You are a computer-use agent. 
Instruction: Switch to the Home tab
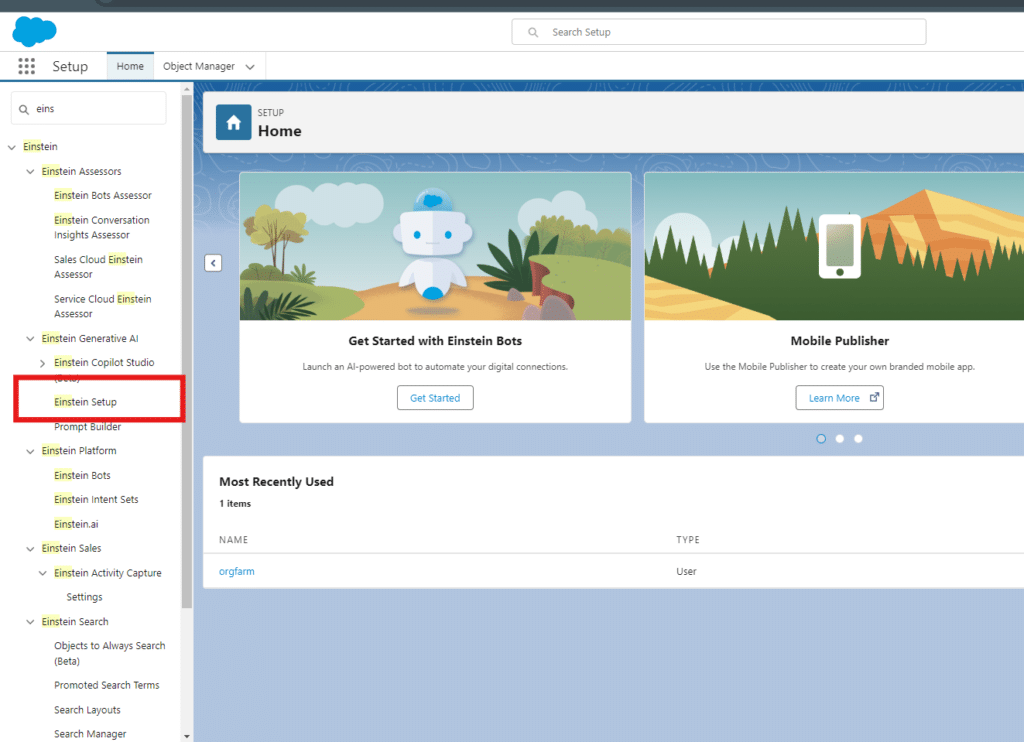click(x=130, y=67)
